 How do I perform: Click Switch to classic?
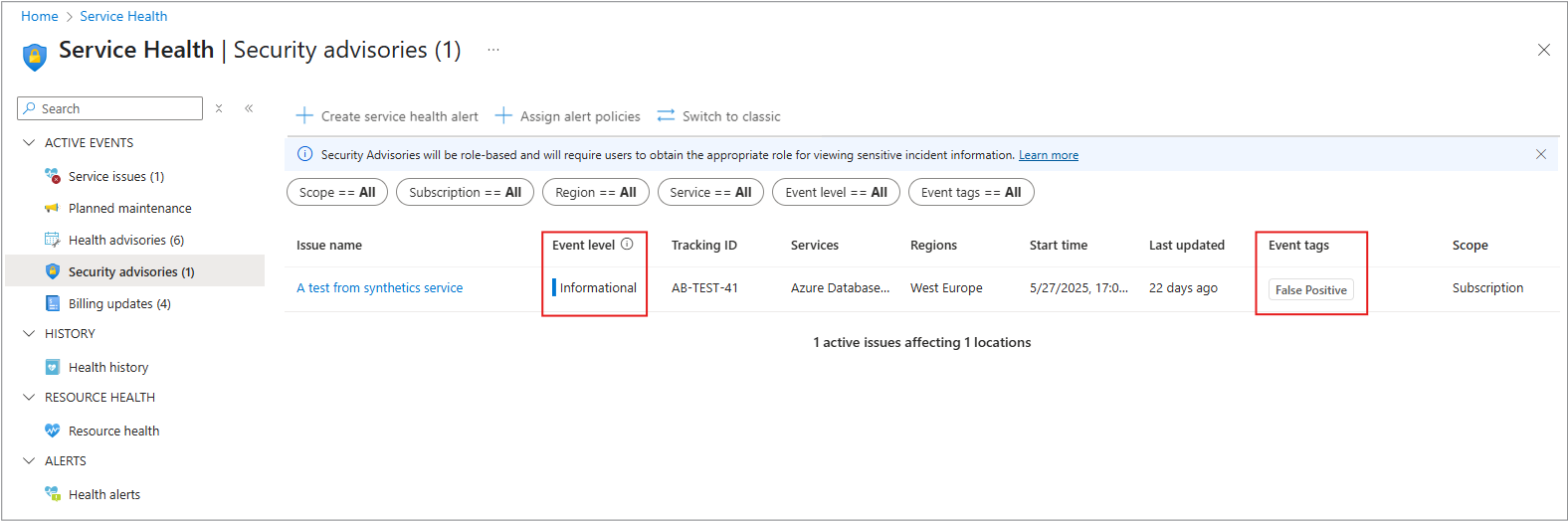point(718,116)
